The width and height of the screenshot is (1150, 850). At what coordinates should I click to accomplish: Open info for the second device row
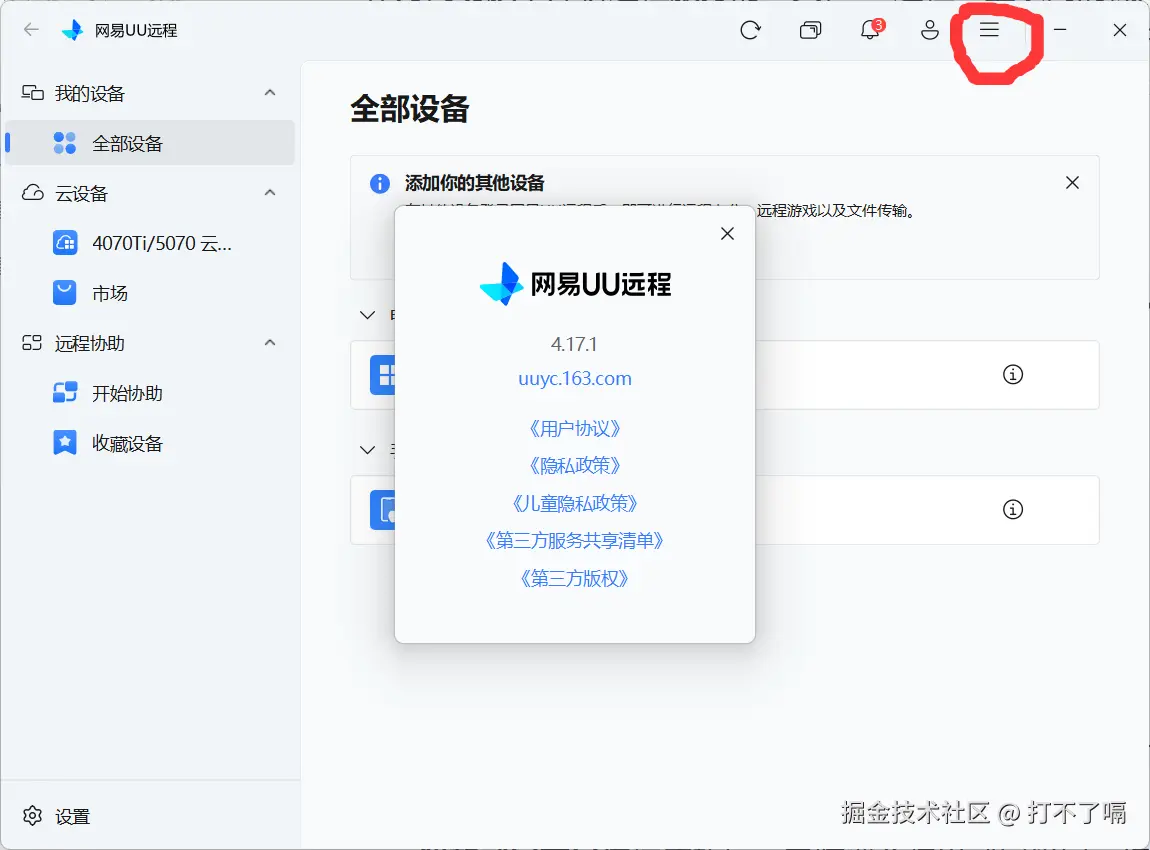click(x=1013, y=509)
